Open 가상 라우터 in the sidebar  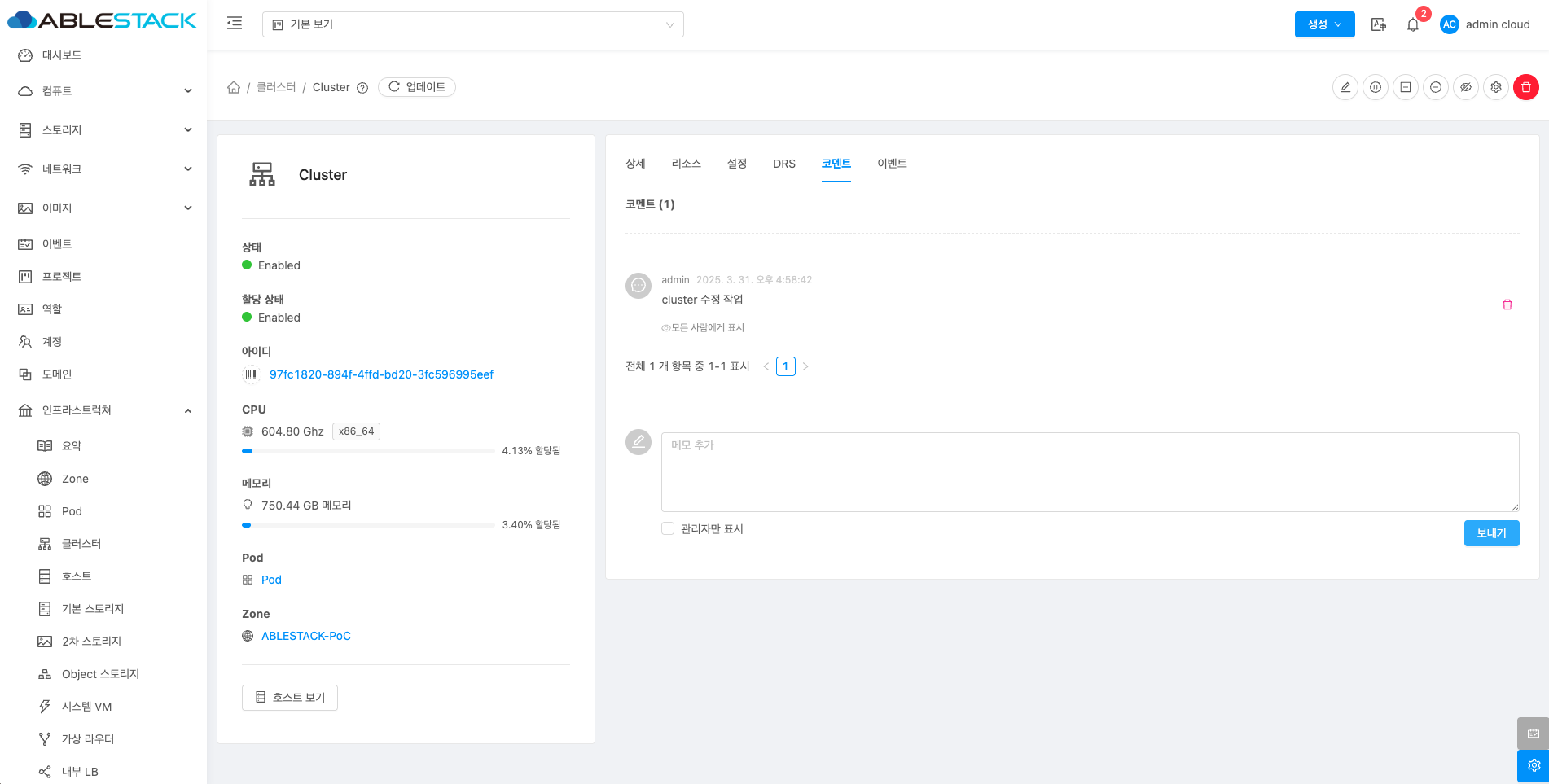coord(88,739)
